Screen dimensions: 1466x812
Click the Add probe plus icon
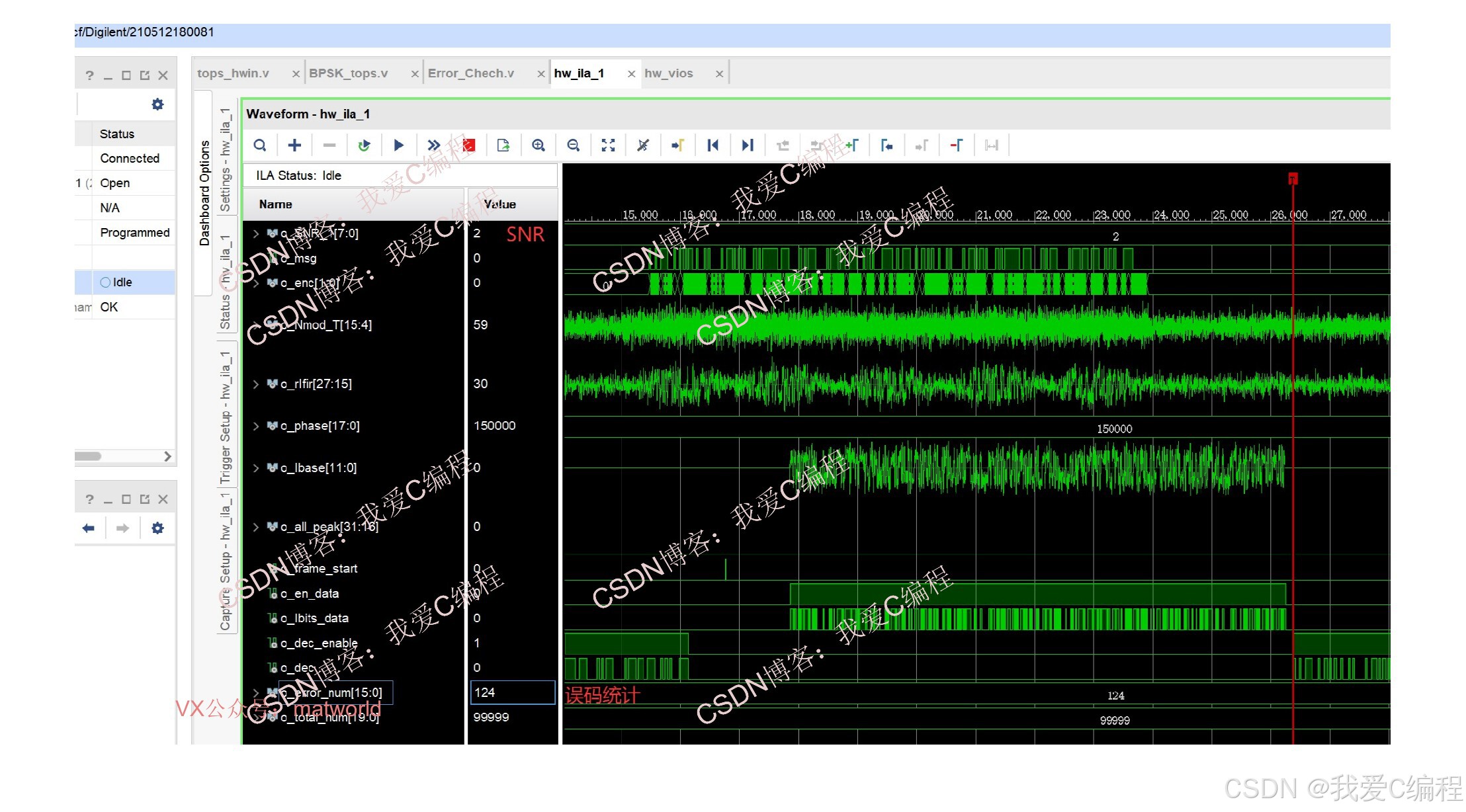[x=294, y=145]
